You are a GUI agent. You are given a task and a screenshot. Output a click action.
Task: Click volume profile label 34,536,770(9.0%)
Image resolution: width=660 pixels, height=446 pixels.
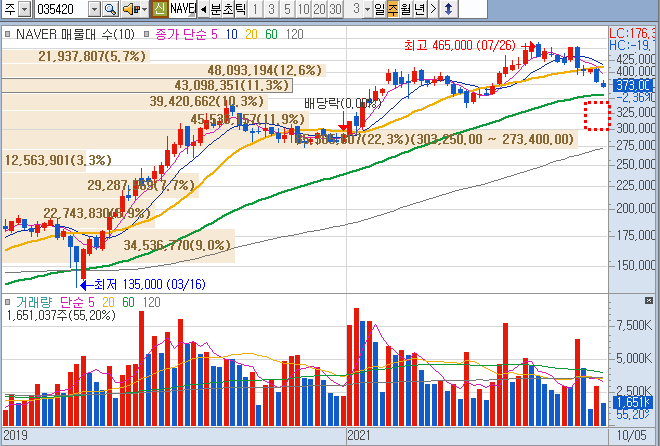[177, 245]
